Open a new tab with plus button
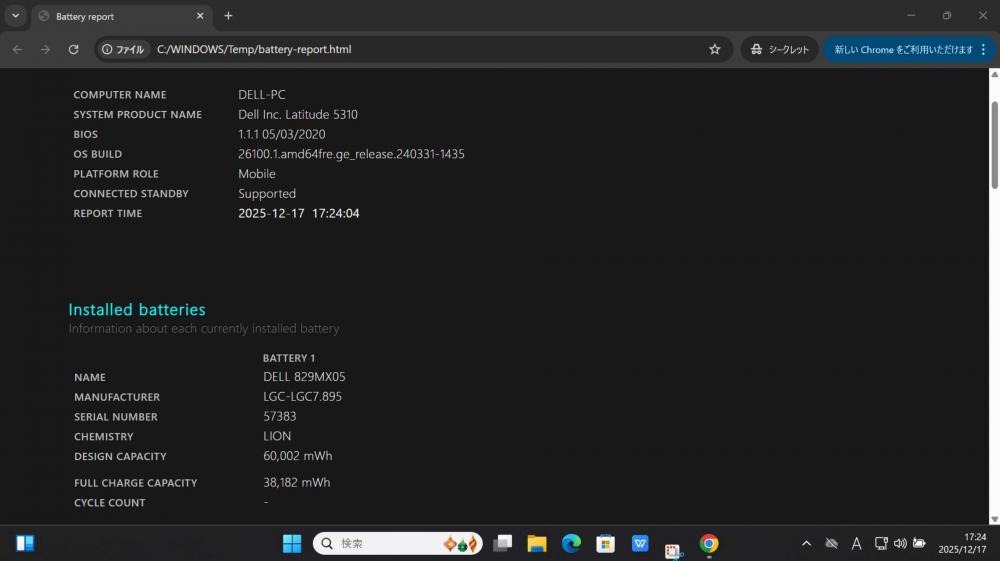1000x561 pixels. coord(228,16)
